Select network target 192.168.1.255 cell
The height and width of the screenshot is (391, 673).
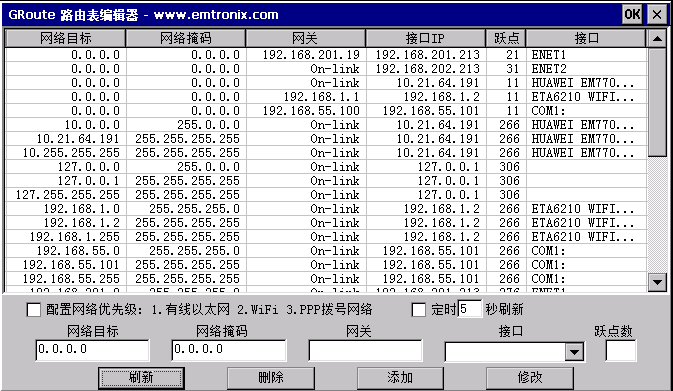pyautogui.click(x=66, y=237)
